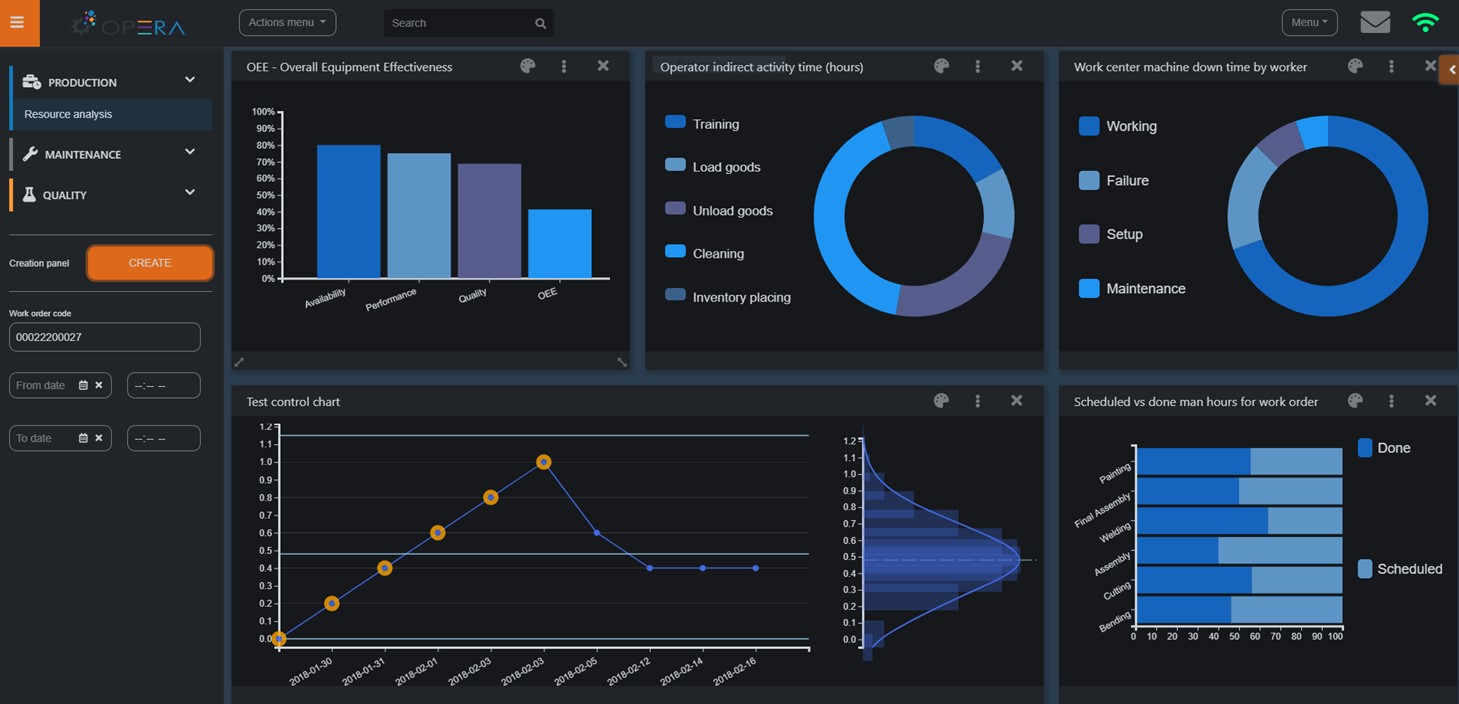
Task: Open three-dot options on Operator indirect activity widget
Action: point(977,66)
